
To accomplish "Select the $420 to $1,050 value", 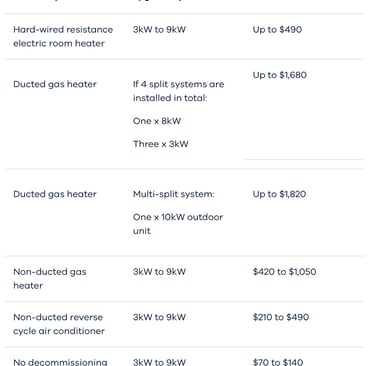I will [284, 272].
